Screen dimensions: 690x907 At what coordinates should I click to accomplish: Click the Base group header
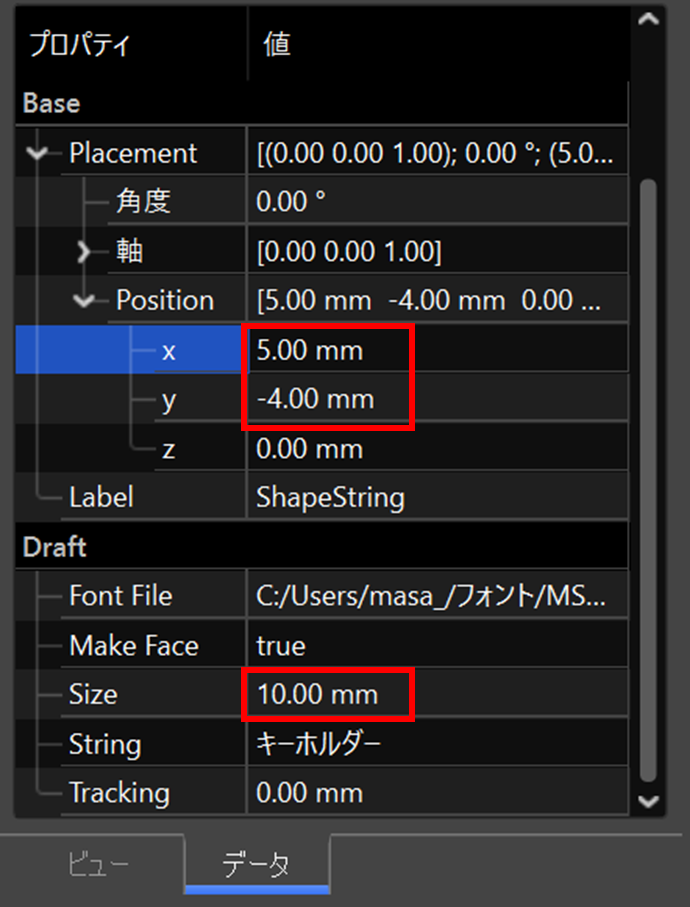(322, 104)
